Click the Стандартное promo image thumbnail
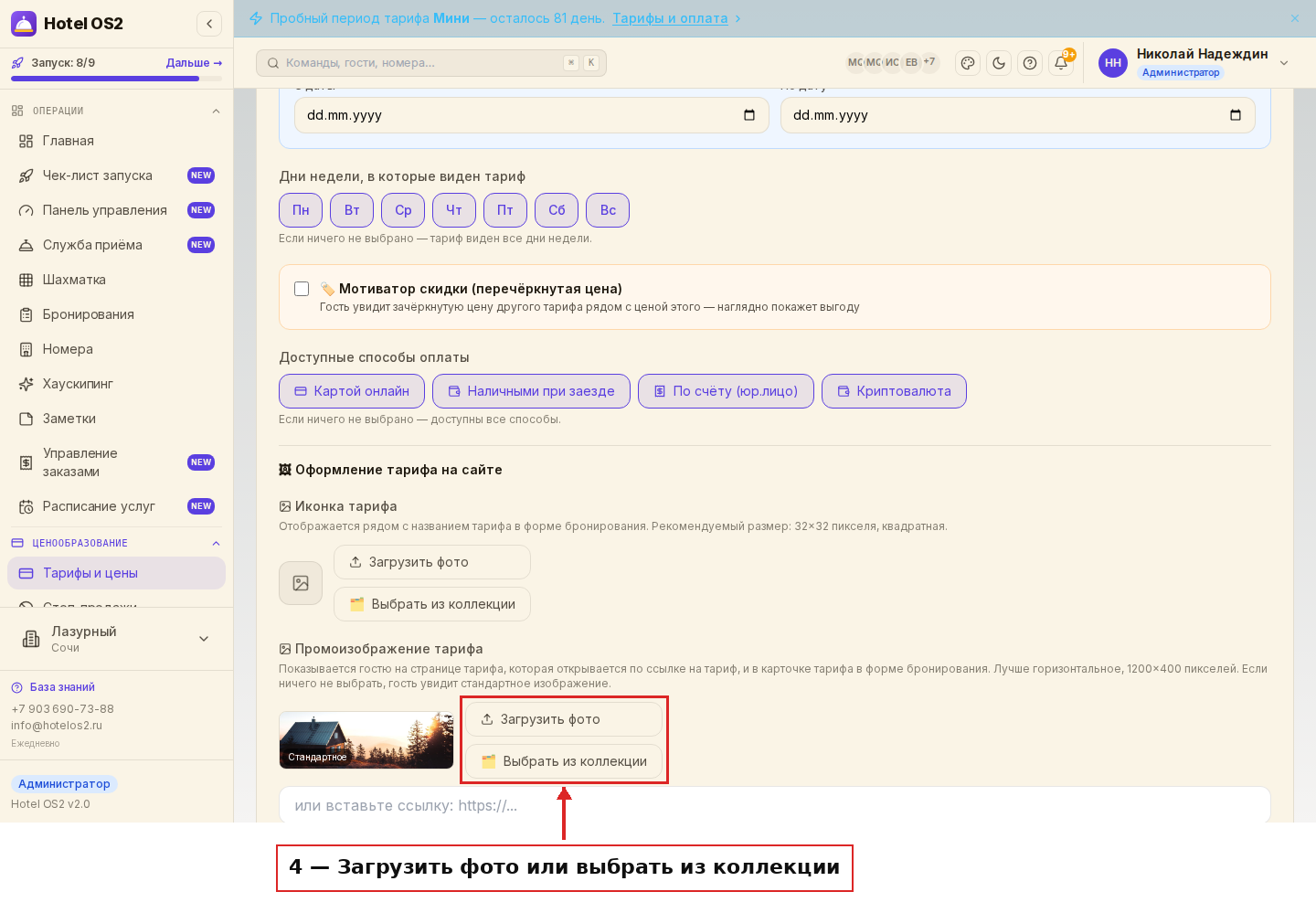1316x913 pixels. [x=366, y=740]
